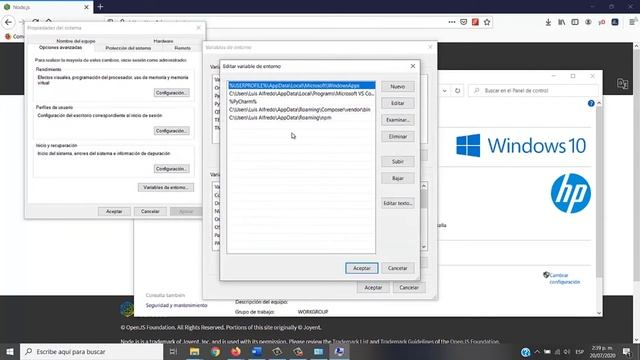640x360 pixels.
Task: Bookmark this page with the star
Action: (x=487, y=22)
